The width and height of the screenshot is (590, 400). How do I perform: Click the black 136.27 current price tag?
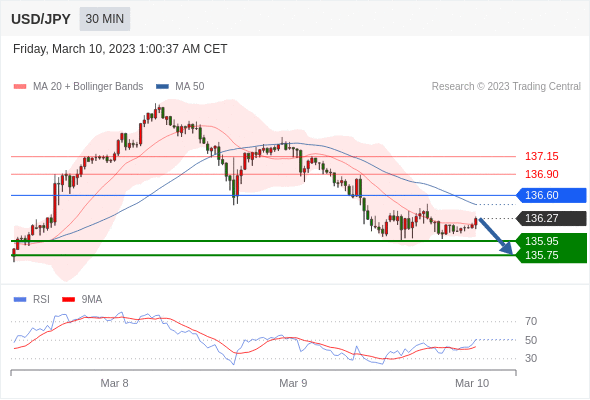click(x=551, y=218)
